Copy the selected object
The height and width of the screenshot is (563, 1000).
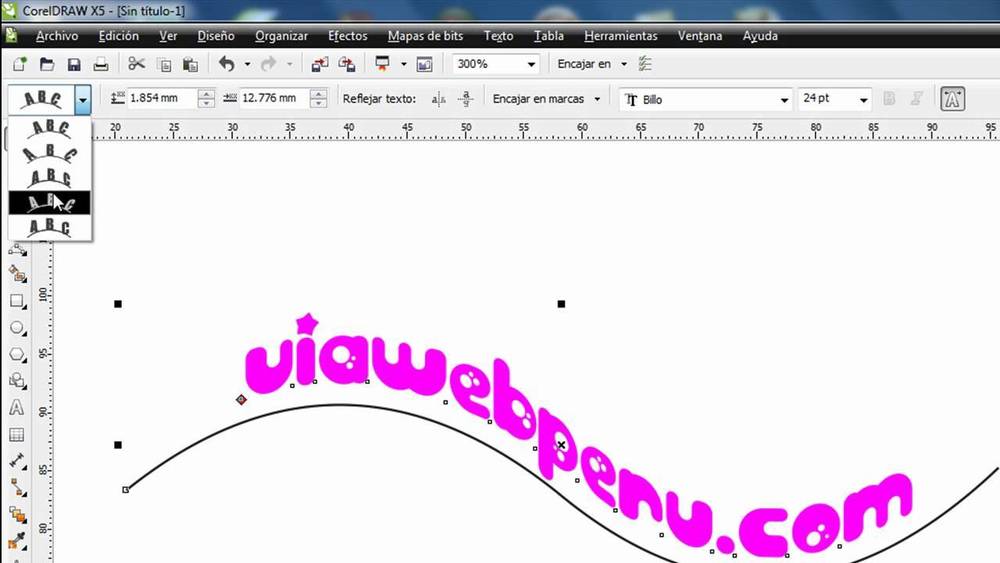click(x=164, y=64)
